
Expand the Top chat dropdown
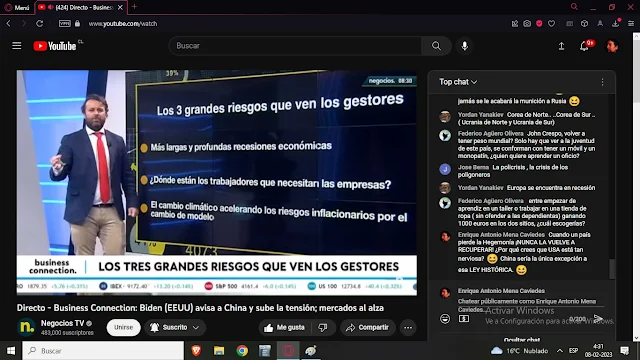tap(458, 82)
